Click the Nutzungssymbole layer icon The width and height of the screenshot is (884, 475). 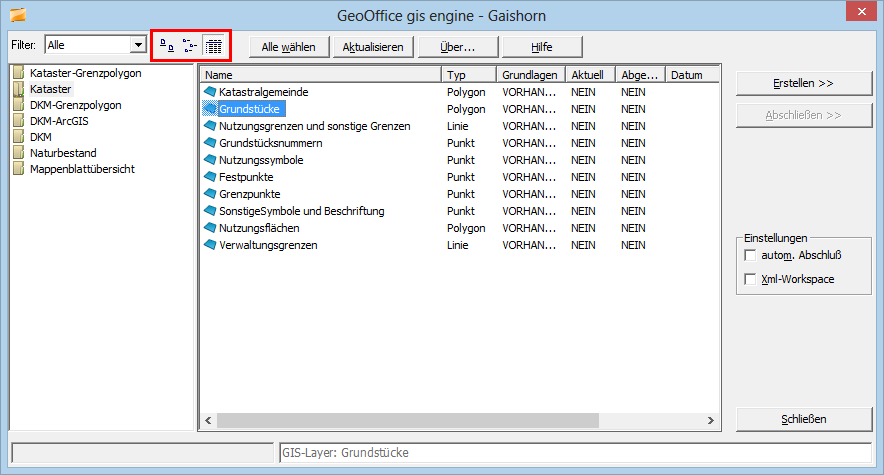tap(210, 159)
